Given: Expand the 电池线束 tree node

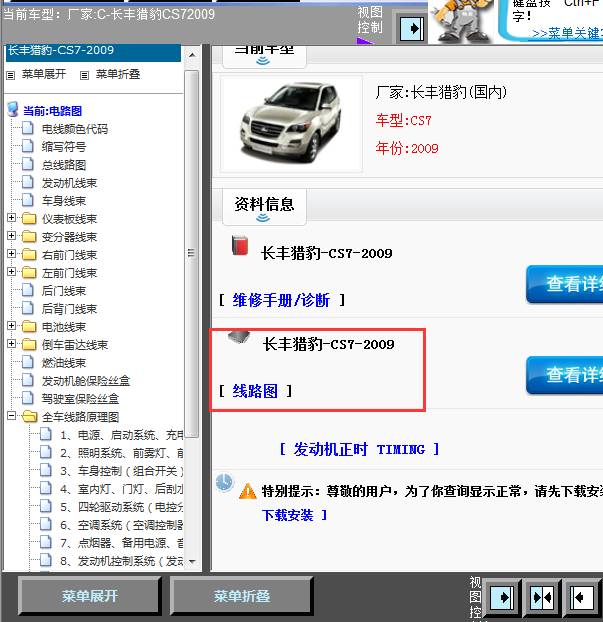Looking at the screenshot, I should 12,326.
